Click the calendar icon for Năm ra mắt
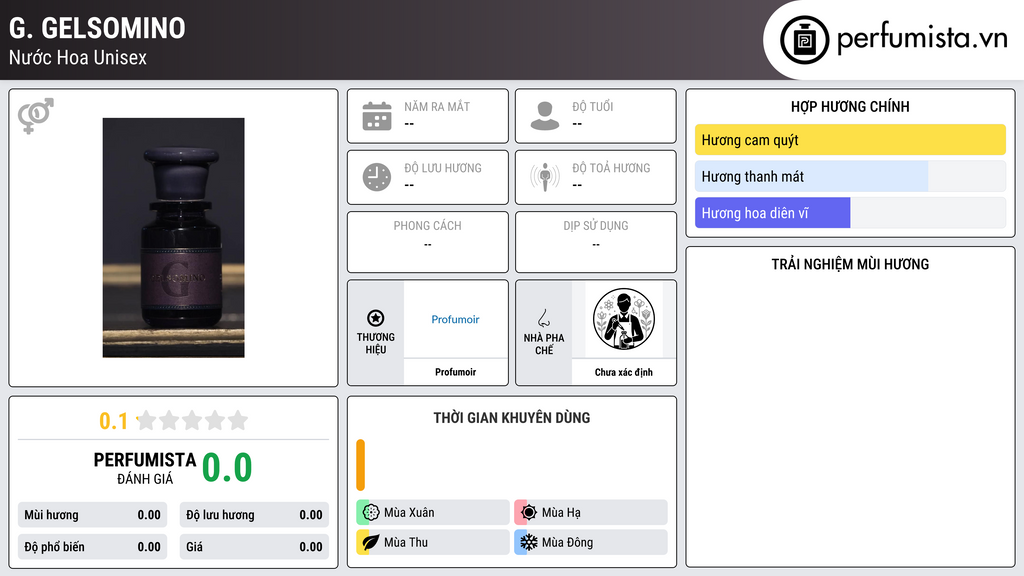 click(377, 116)
